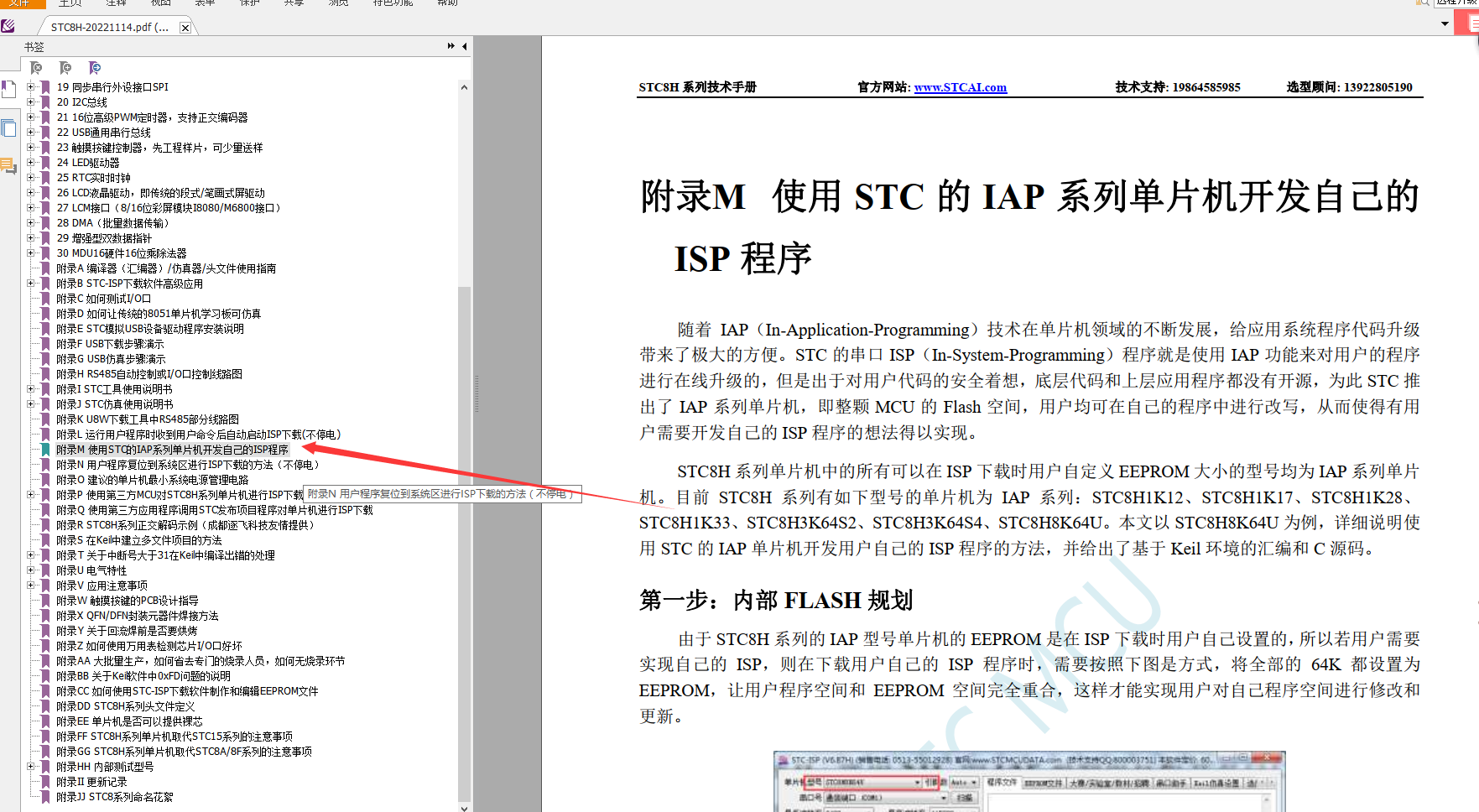Click bookmark icon beside 22 USB通用串行总线
Viewport: 1479px width, 812px height.
point(46,133)
